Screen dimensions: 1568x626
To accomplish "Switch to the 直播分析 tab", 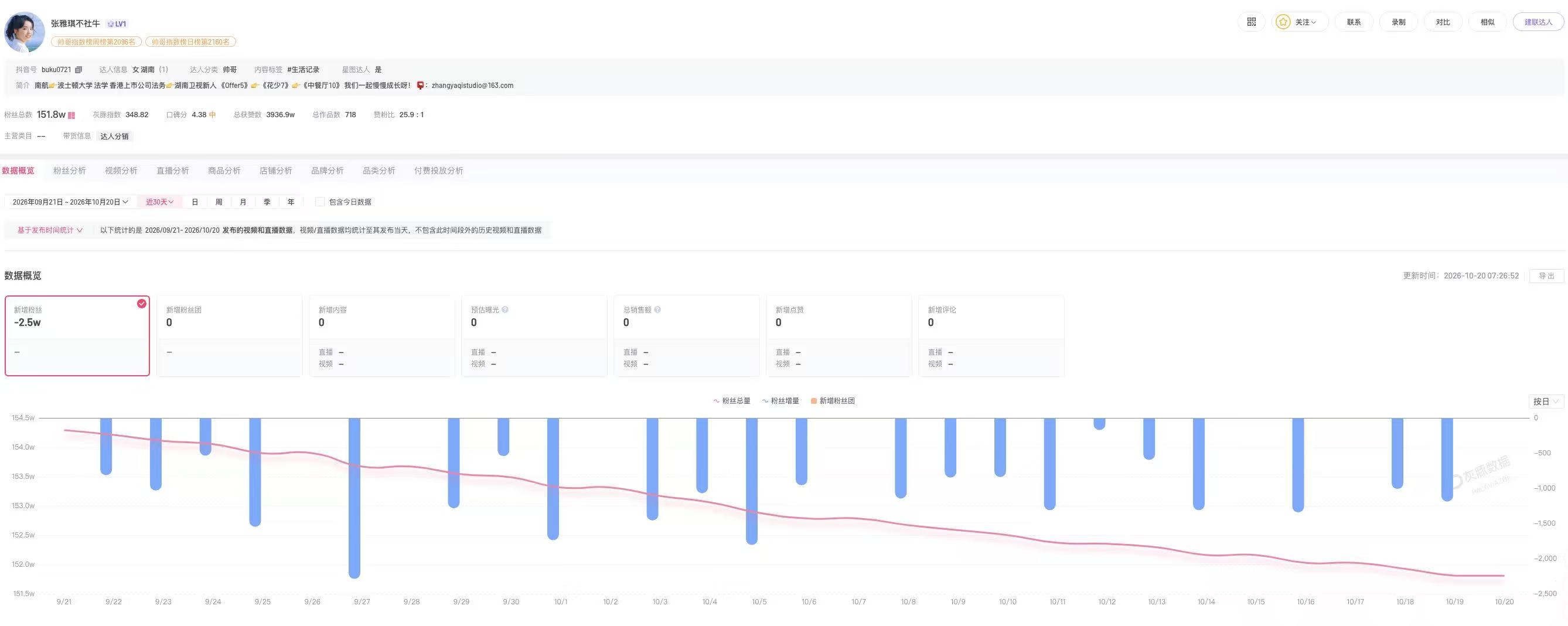I will [x=173, y=171].
